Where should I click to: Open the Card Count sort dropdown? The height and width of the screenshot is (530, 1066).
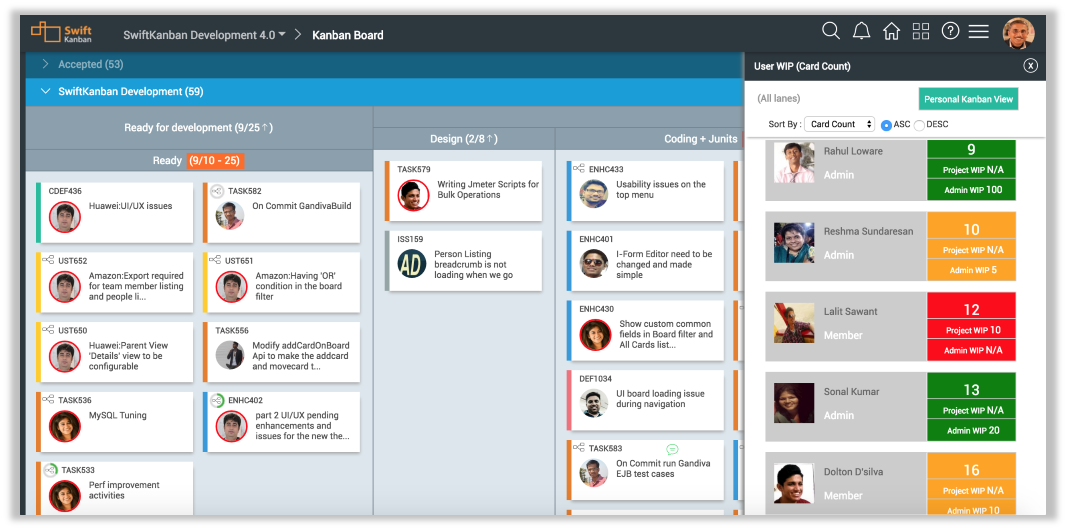coord(840,124)
